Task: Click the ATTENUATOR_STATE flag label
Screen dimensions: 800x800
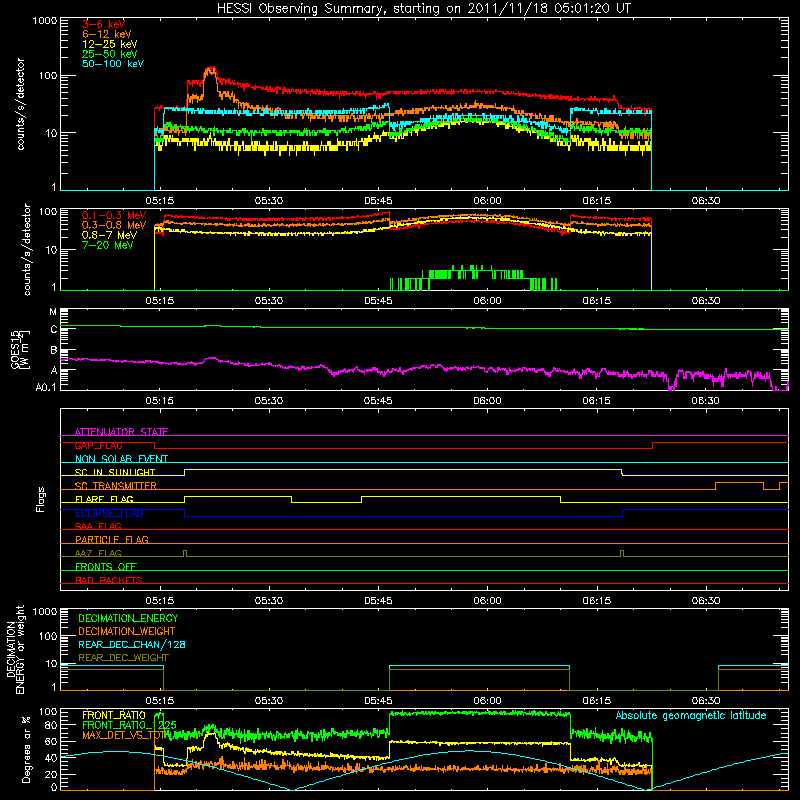Action: [121, 432]
